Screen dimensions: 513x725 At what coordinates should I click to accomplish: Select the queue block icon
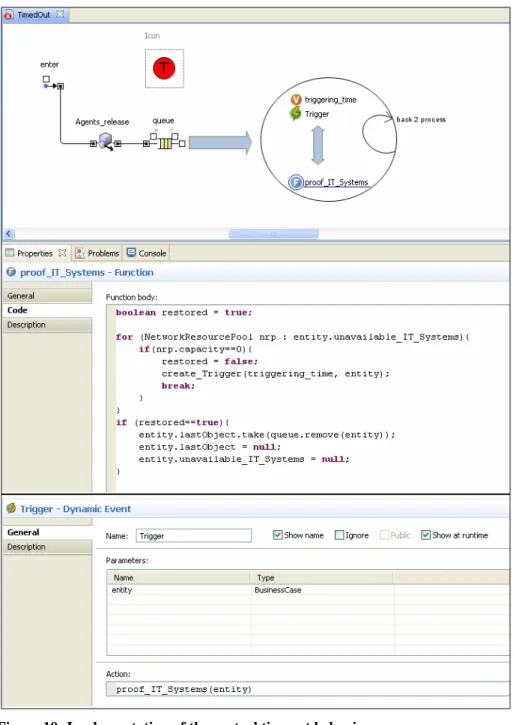[x=165, y=143]
